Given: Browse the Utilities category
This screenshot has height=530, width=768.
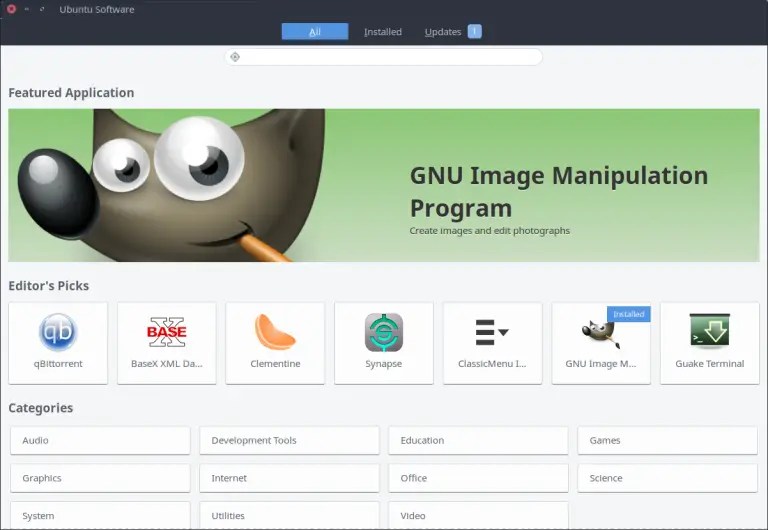Looking at the screenshot, I should click(289, 515).
